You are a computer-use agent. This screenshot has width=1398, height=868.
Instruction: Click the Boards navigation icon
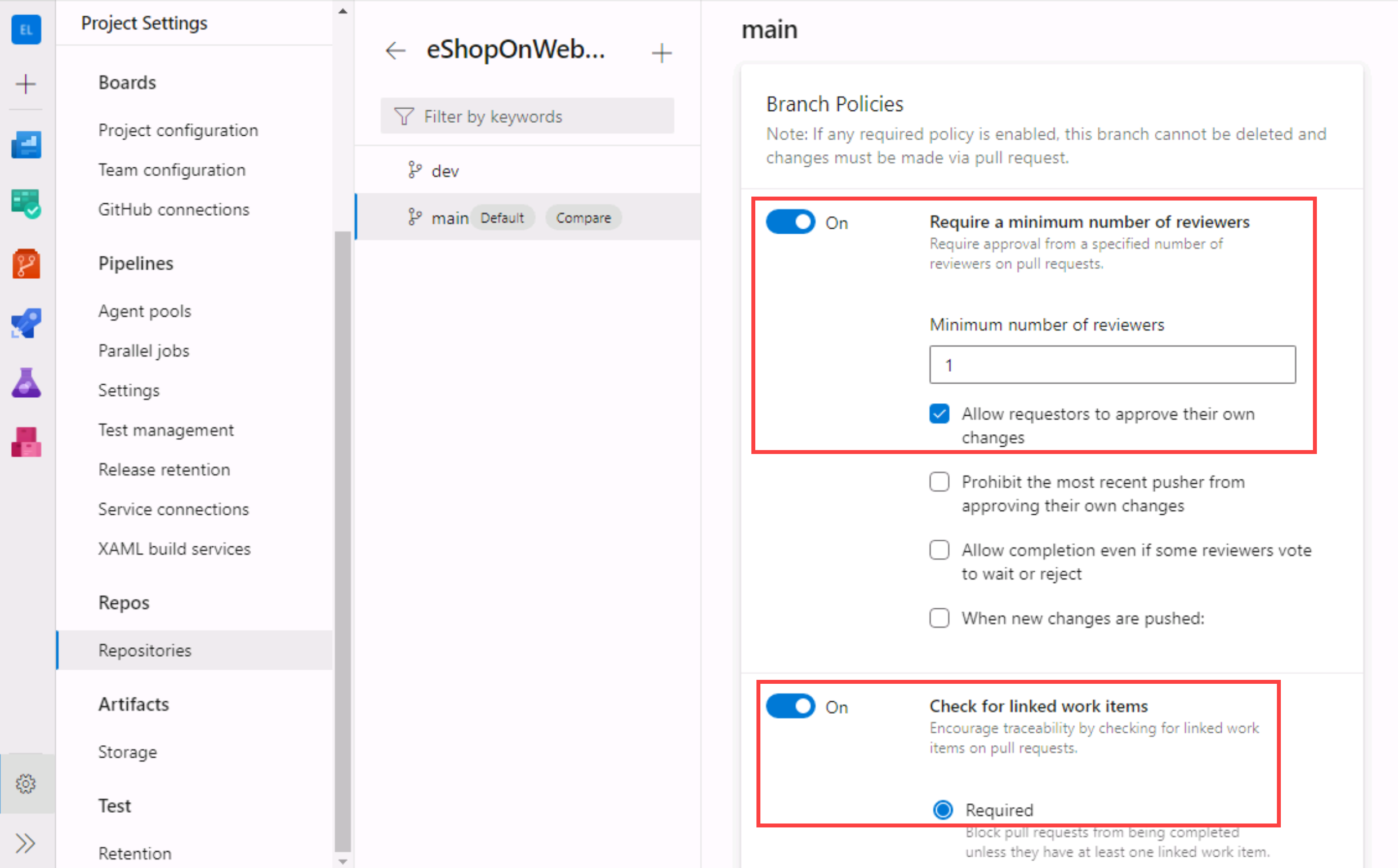[27, 201]
